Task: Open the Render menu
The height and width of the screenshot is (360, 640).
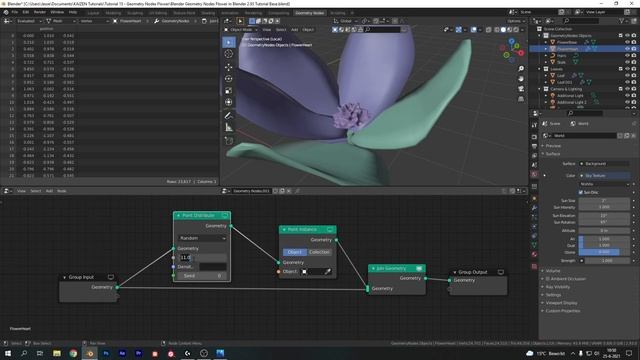Action: point(40,12)
